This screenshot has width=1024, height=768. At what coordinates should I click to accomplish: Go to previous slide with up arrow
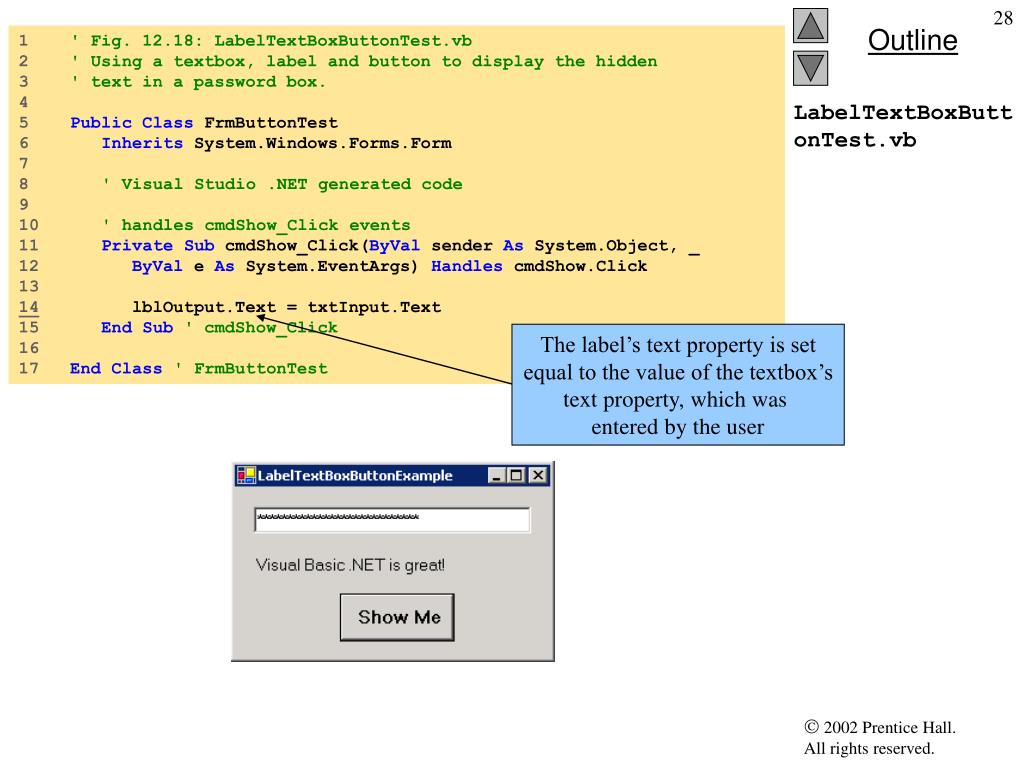810,25
